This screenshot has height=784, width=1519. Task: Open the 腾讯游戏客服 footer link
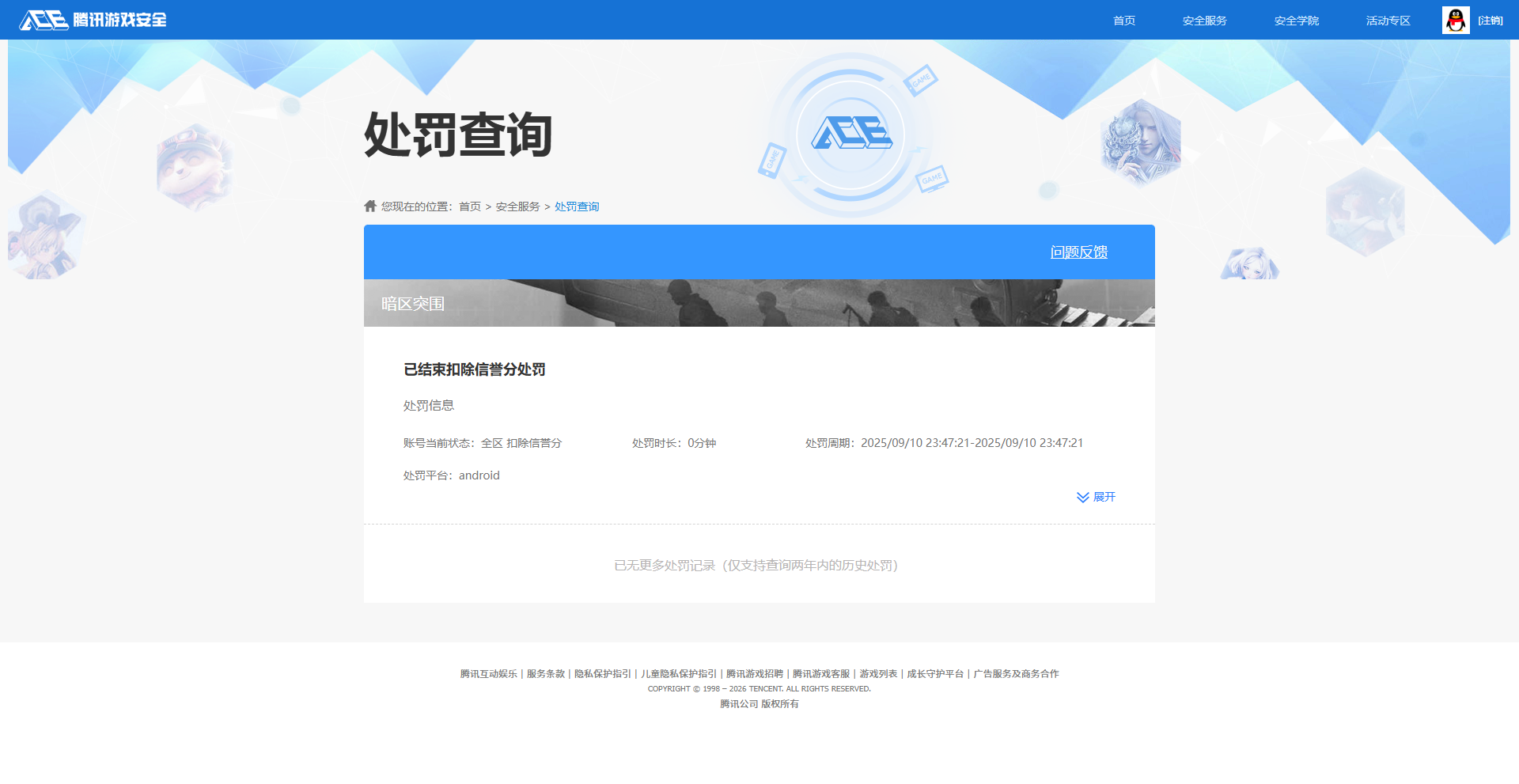click(x=820, y=674)
